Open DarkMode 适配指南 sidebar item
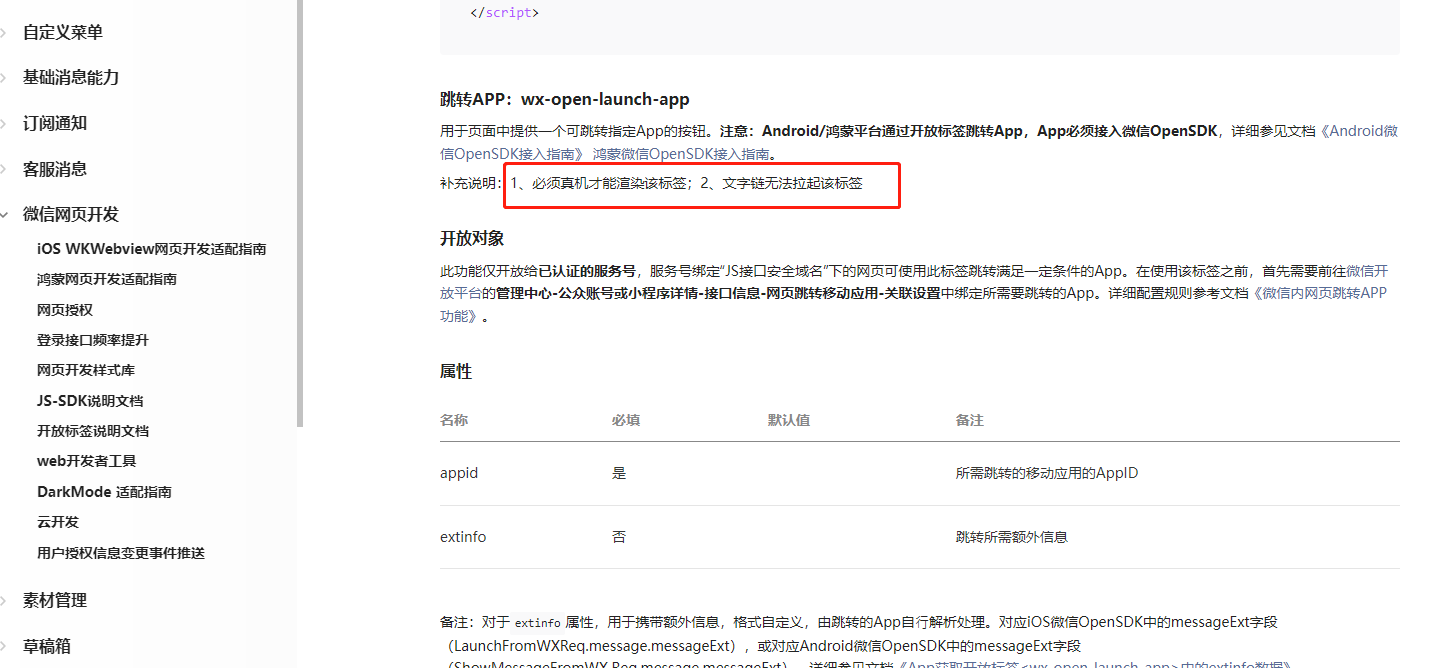 pos(104,492)
